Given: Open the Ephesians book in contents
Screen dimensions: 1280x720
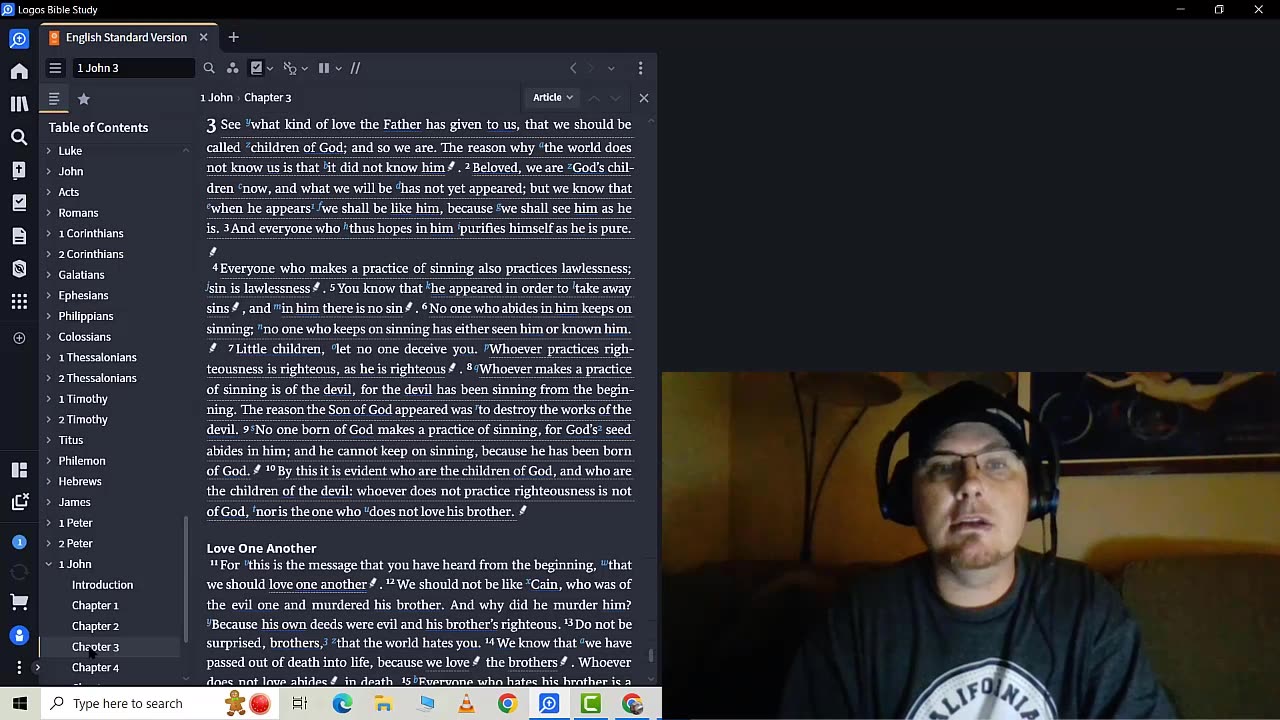Looking at the screenshot, I should 83,295.
